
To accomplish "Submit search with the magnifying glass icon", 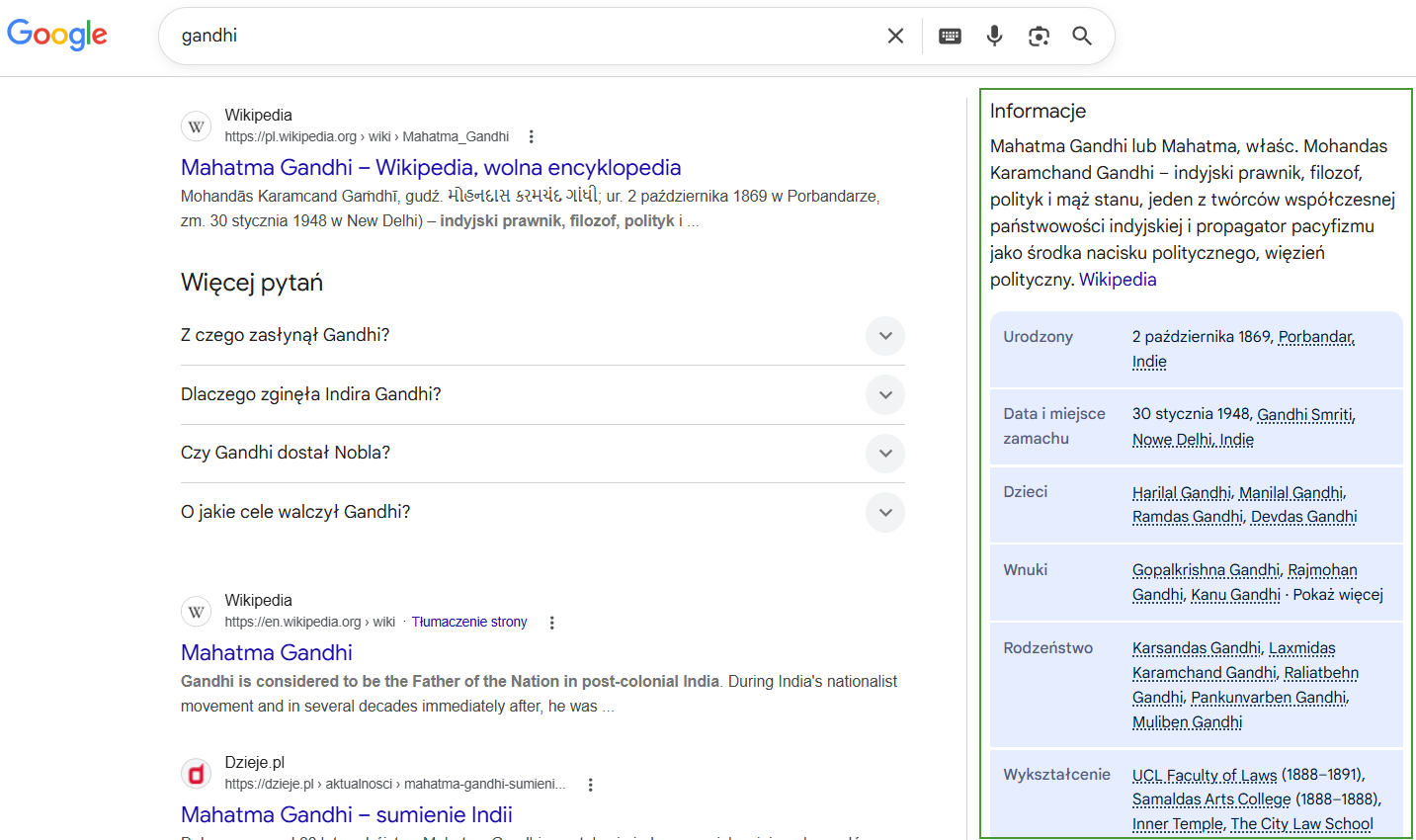I will [x=1082, y=36].
